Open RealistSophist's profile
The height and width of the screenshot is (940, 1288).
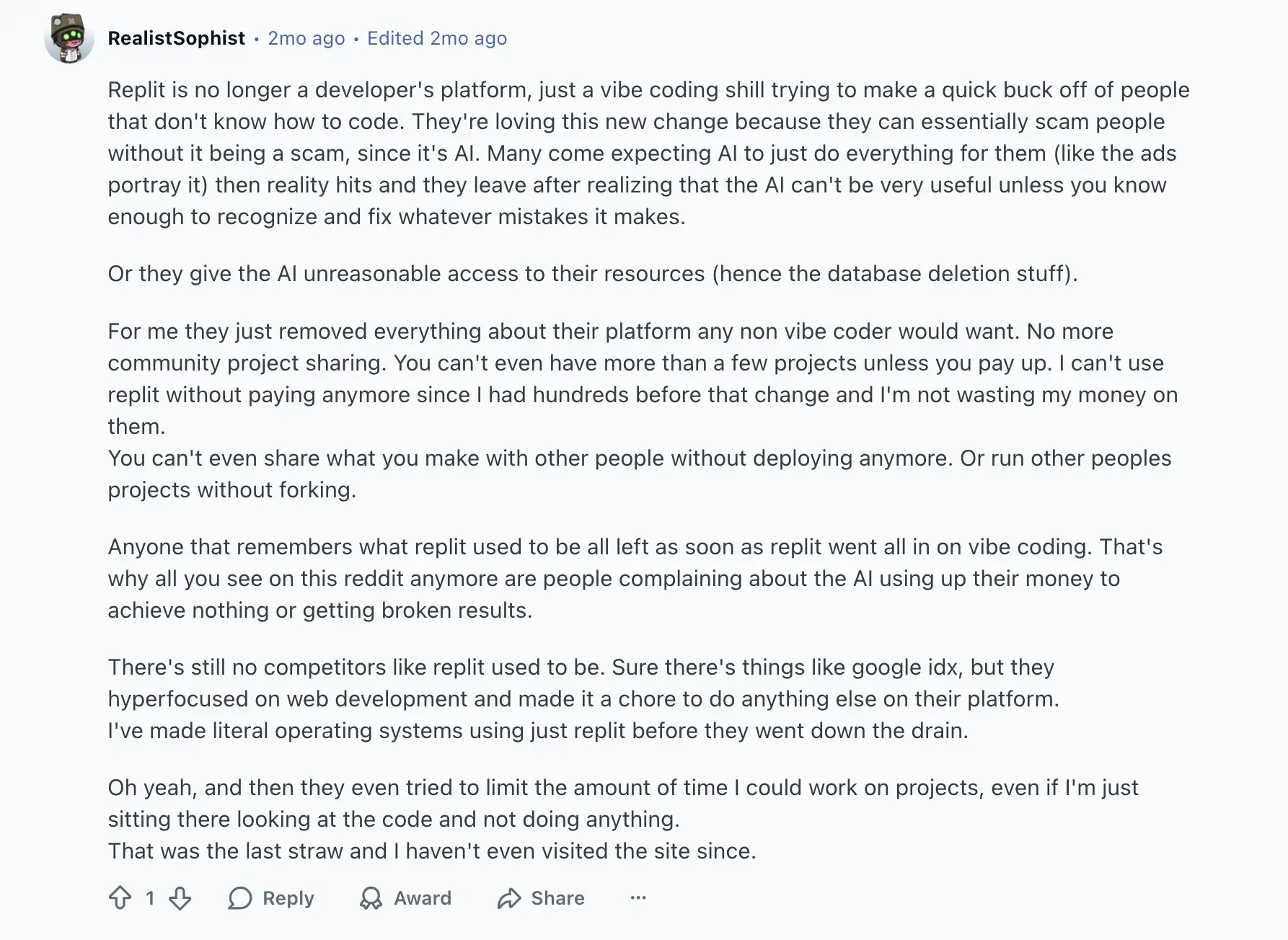click(x=177, y=37)
